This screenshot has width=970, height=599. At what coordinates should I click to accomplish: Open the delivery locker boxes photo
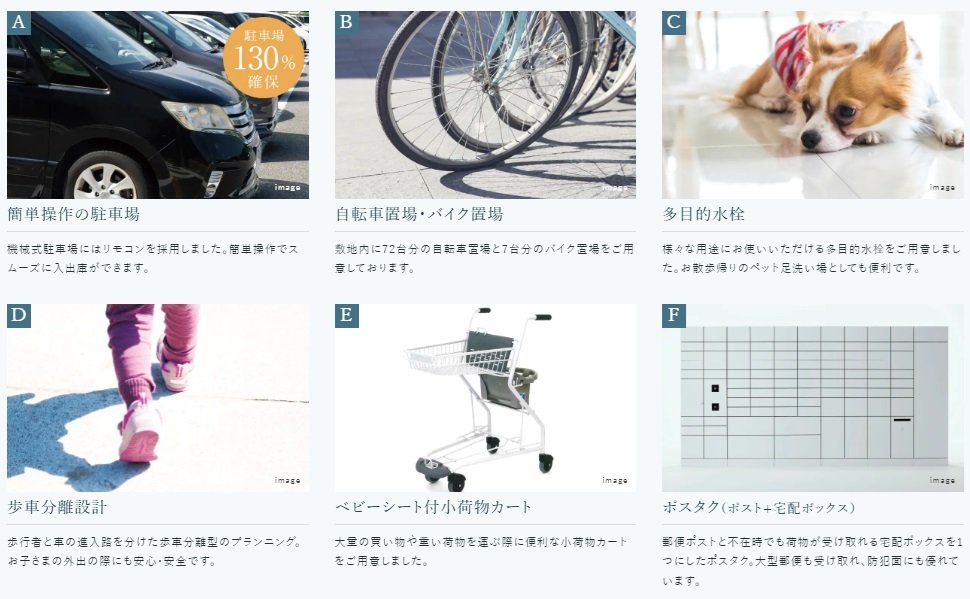click(x=813, y=397)
